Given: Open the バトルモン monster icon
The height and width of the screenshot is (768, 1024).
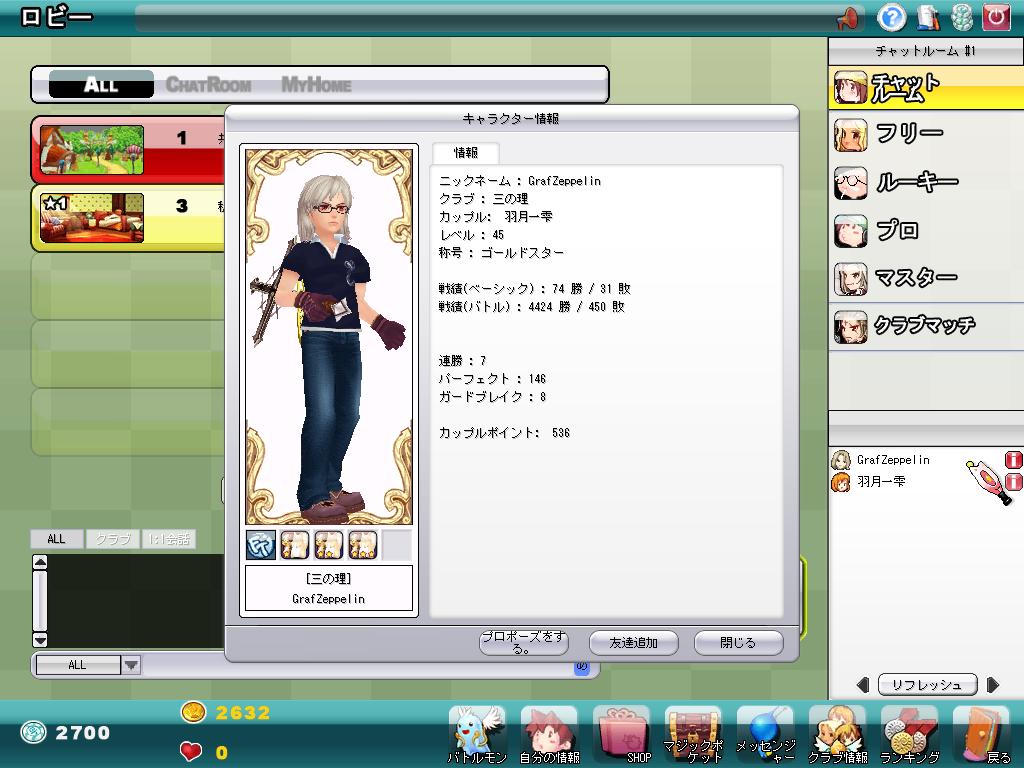Looking at the screenshot, I should point(477,734).
